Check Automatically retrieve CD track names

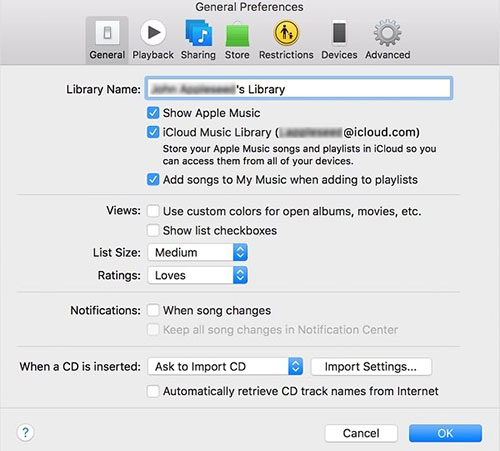point(153,391)
